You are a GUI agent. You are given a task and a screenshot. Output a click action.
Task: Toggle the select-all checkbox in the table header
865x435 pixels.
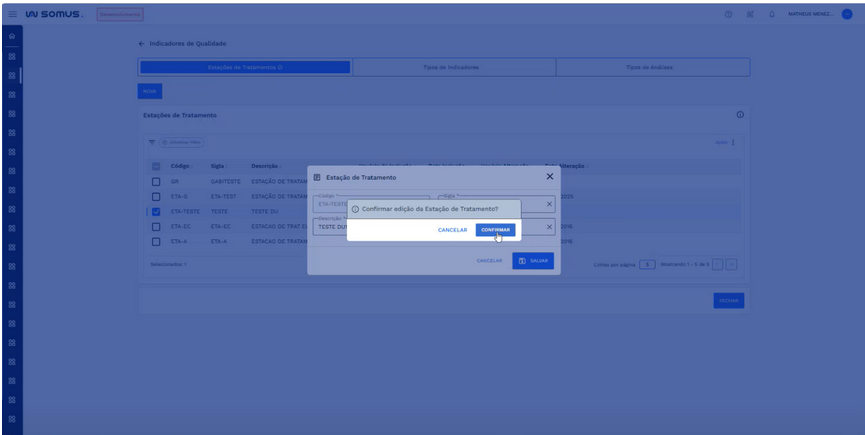pyautogui.click(x=155, y=166)
